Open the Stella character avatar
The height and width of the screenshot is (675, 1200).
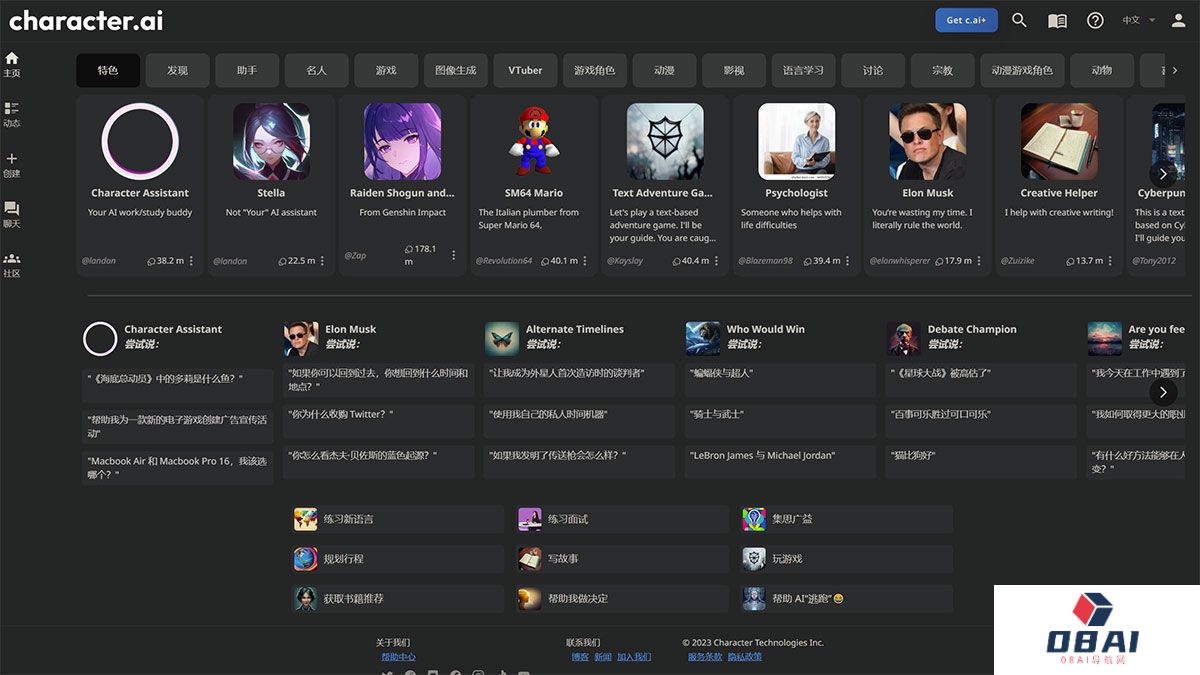click(x=272, y=141)
